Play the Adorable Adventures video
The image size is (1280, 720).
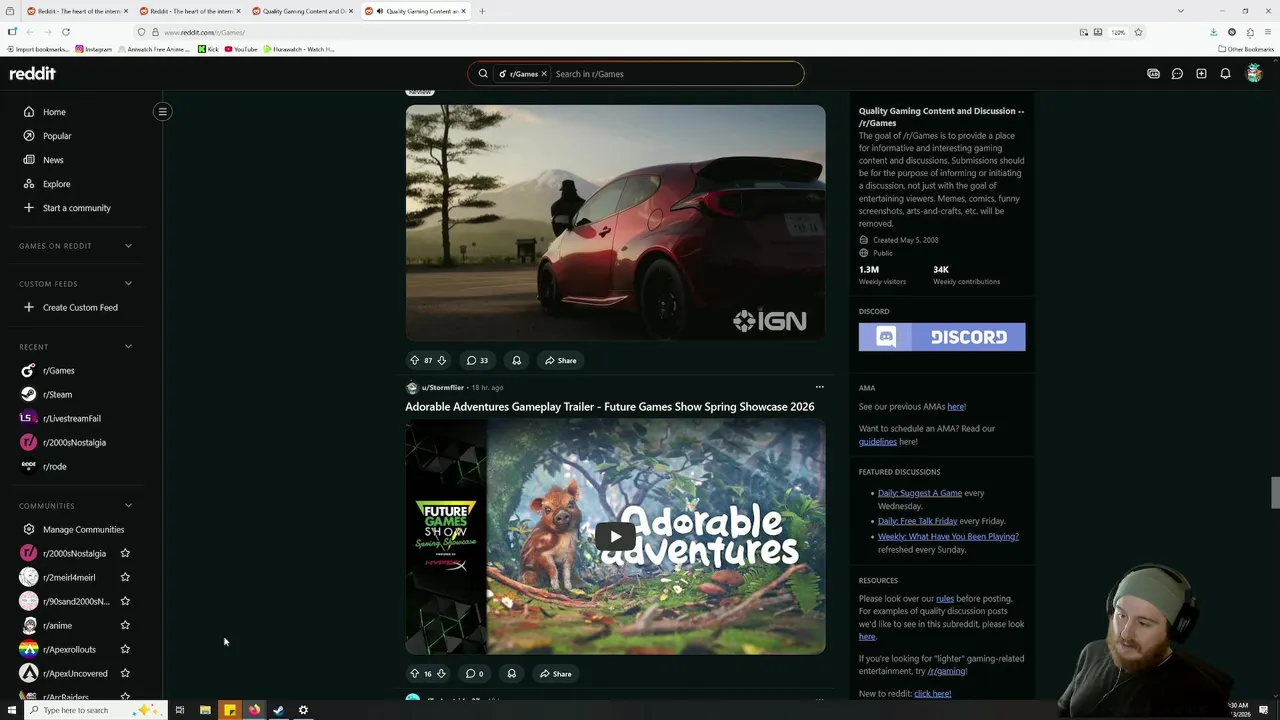click(x=615, y=536)
